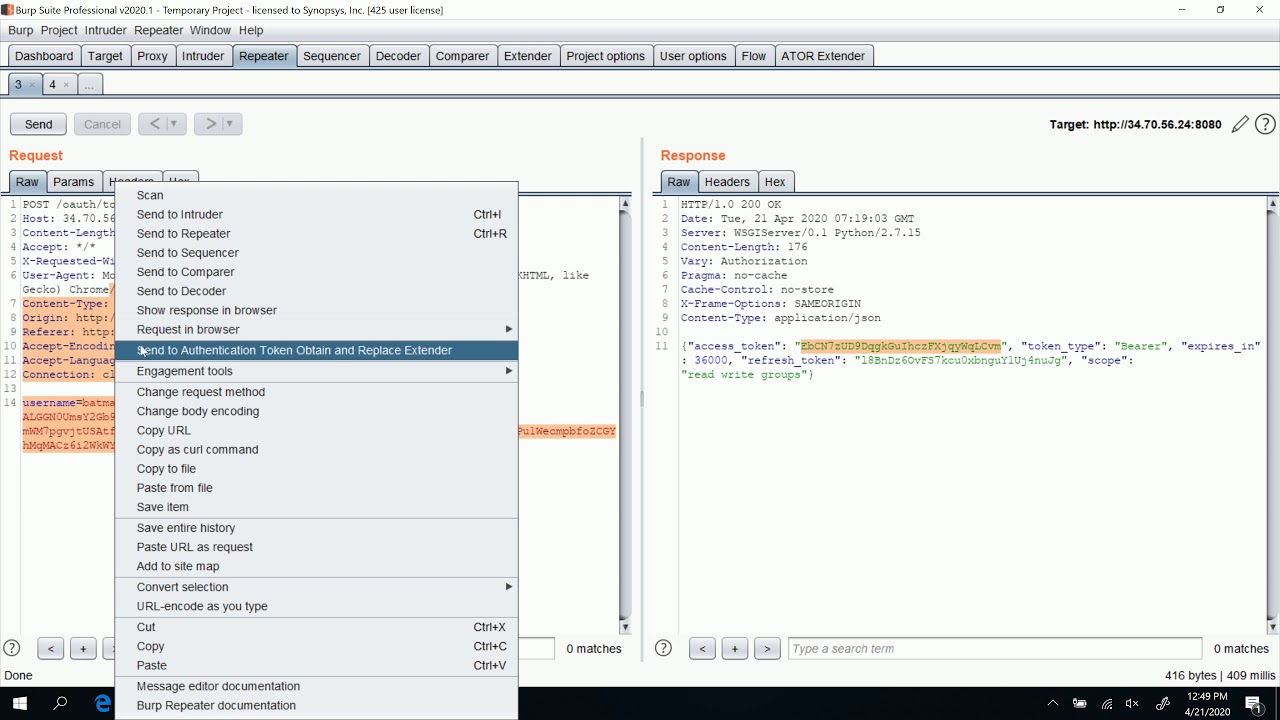Screen dimensions: 1280x720
Task: Click the Send button
Action: (38, 124)
